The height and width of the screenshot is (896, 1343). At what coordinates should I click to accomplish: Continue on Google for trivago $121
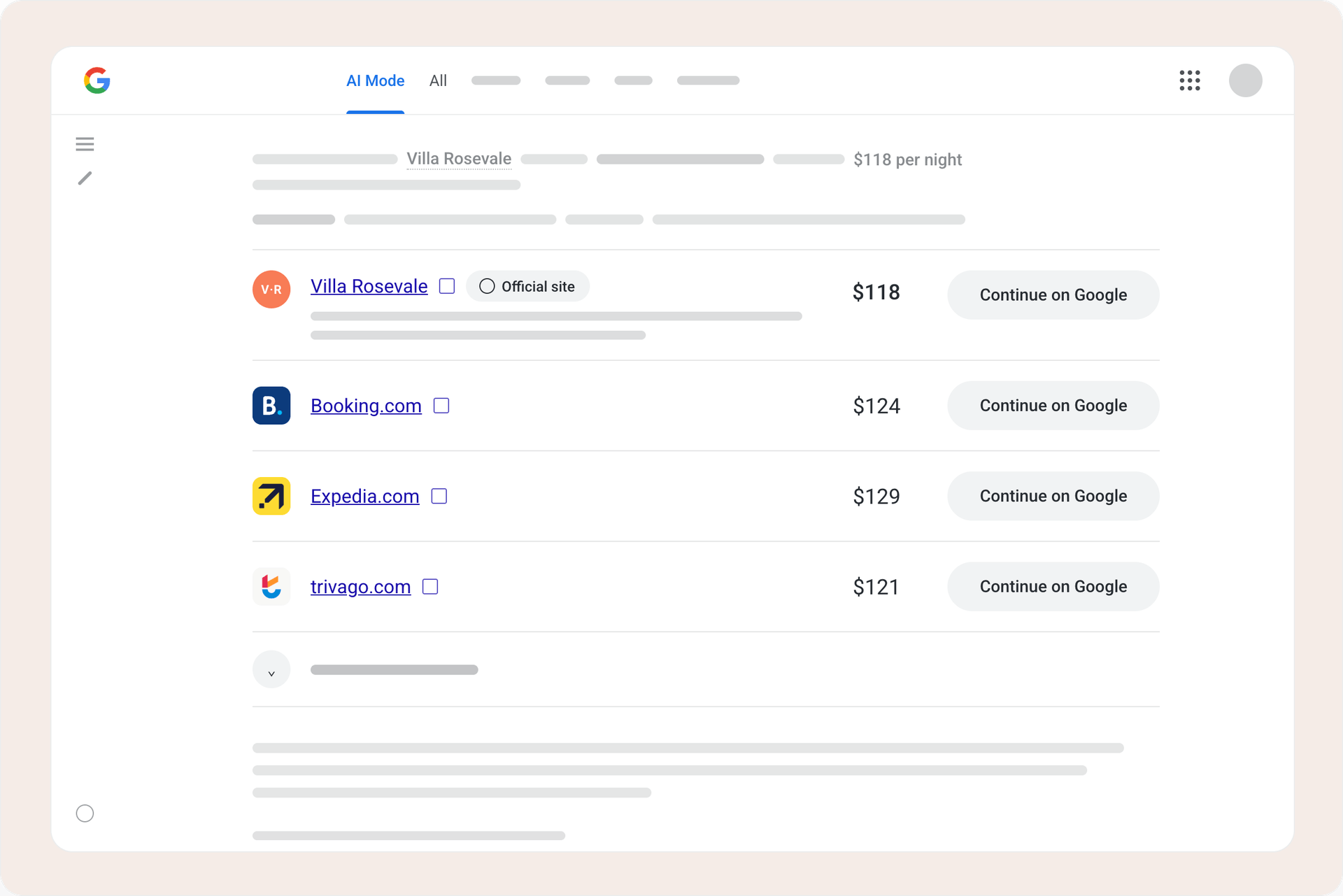pyautogui.click(x=1053, y=586)
